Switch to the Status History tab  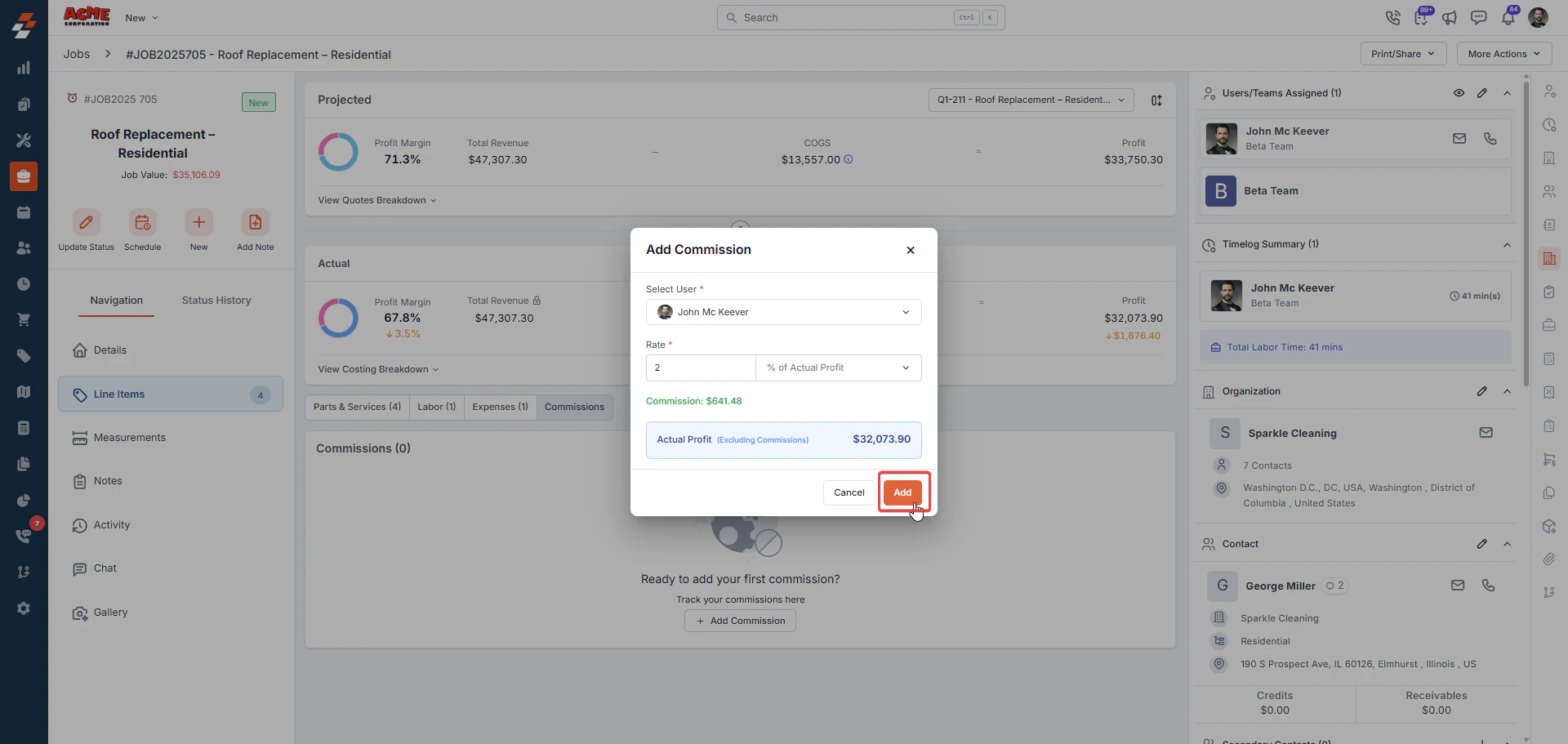216,301
